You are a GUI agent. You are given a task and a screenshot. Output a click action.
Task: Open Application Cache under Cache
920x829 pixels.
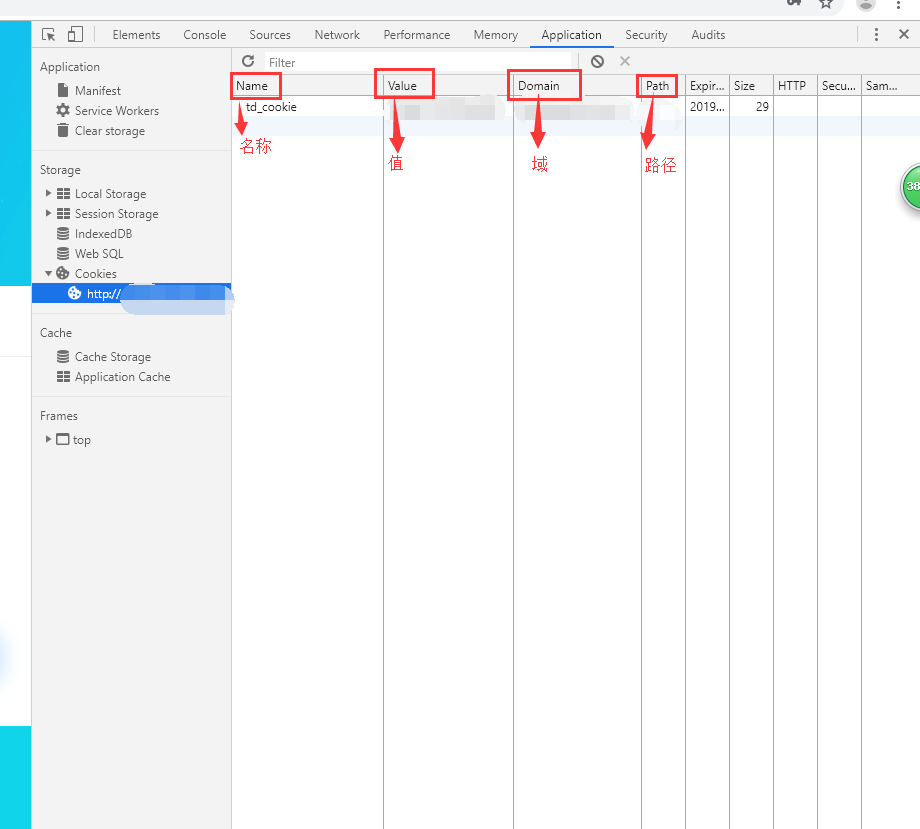(122, 377)
